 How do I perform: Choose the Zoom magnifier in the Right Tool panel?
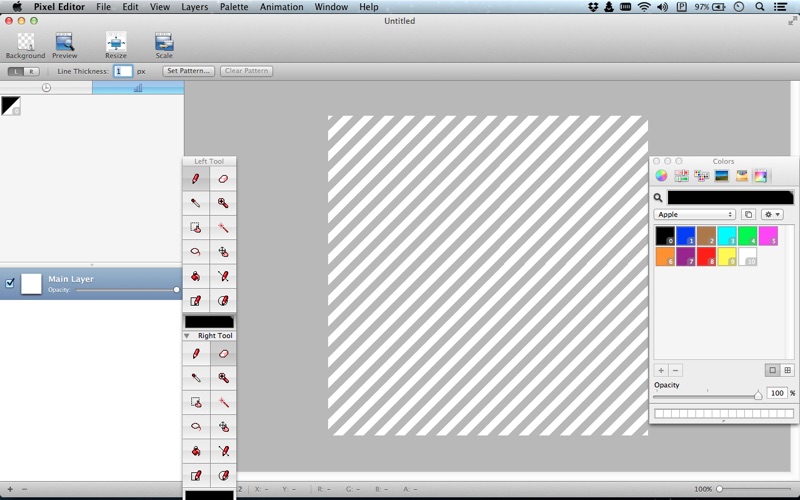point(223,378)
